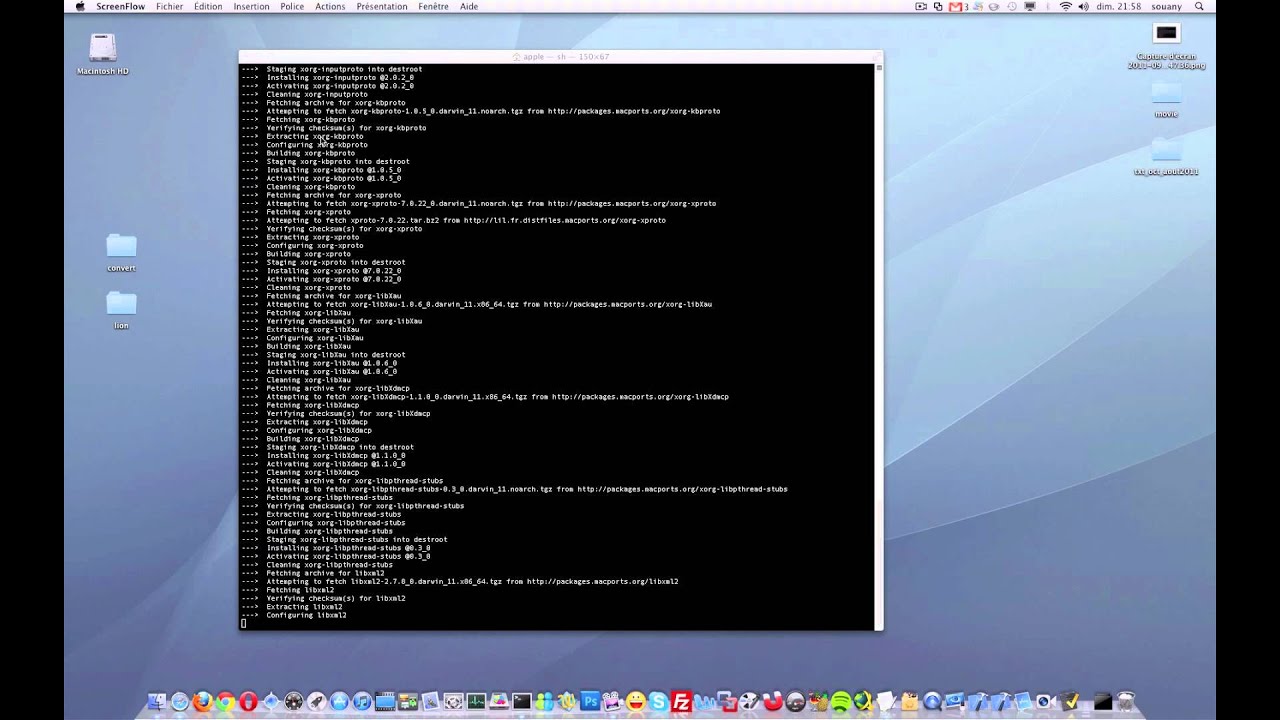The image size is (1280, 720).
Task: Open Skype from the Dock
Action: 657,702
